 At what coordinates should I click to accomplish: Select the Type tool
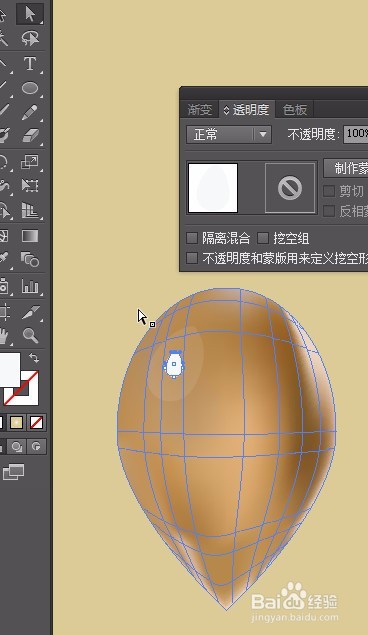click(30, 64)
